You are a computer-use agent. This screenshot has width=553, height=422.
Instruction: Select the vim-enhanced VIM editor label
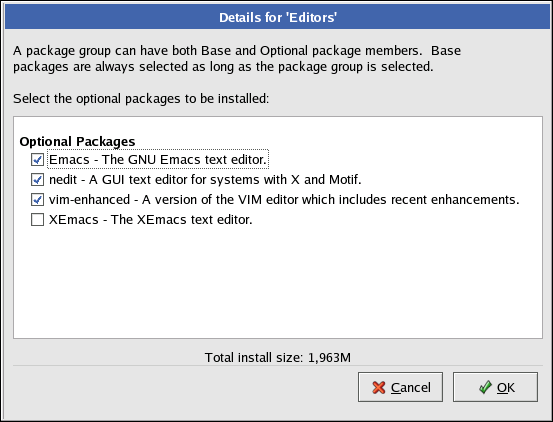(284, 200)
